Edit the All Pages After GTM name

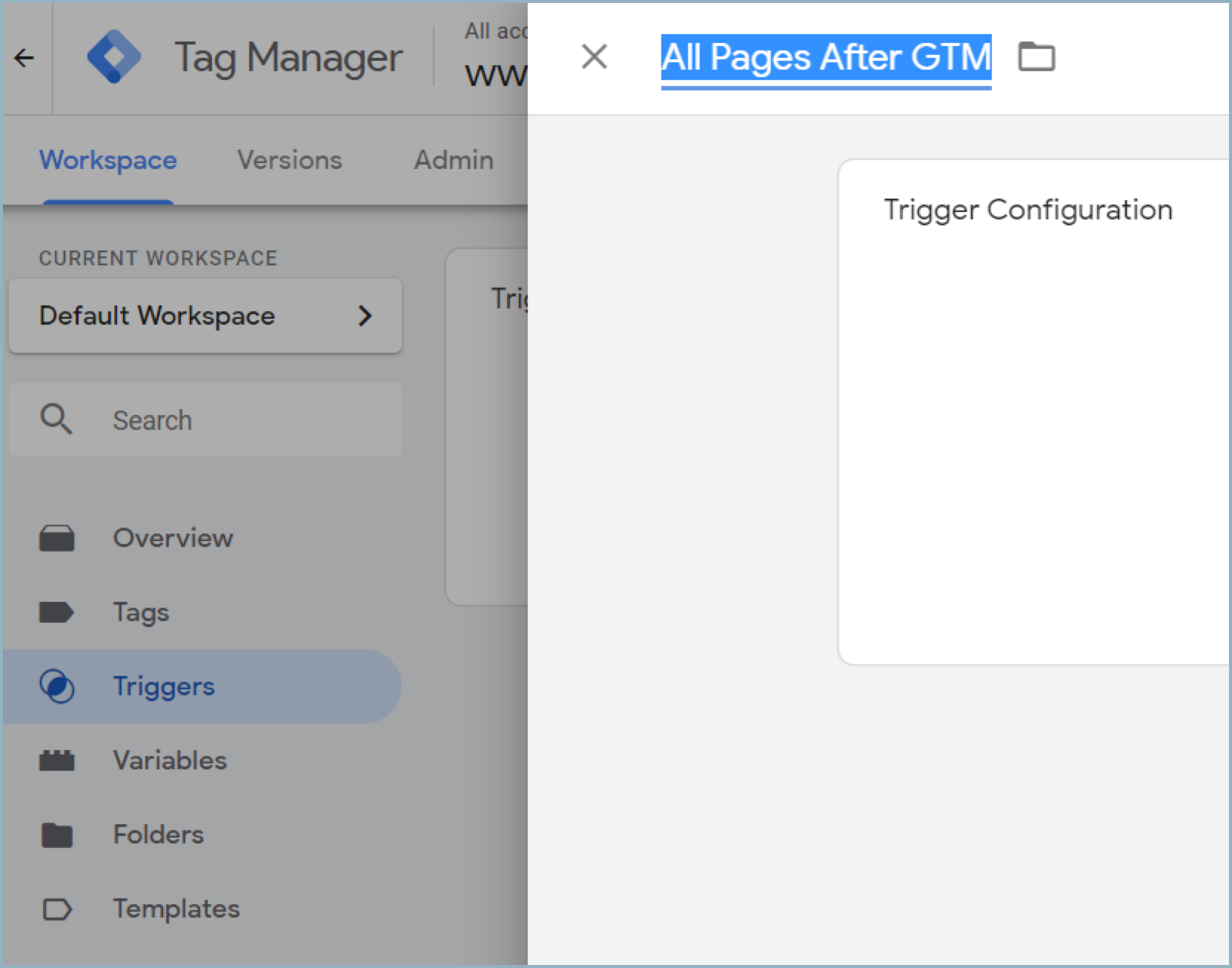(x=826, y=58)
